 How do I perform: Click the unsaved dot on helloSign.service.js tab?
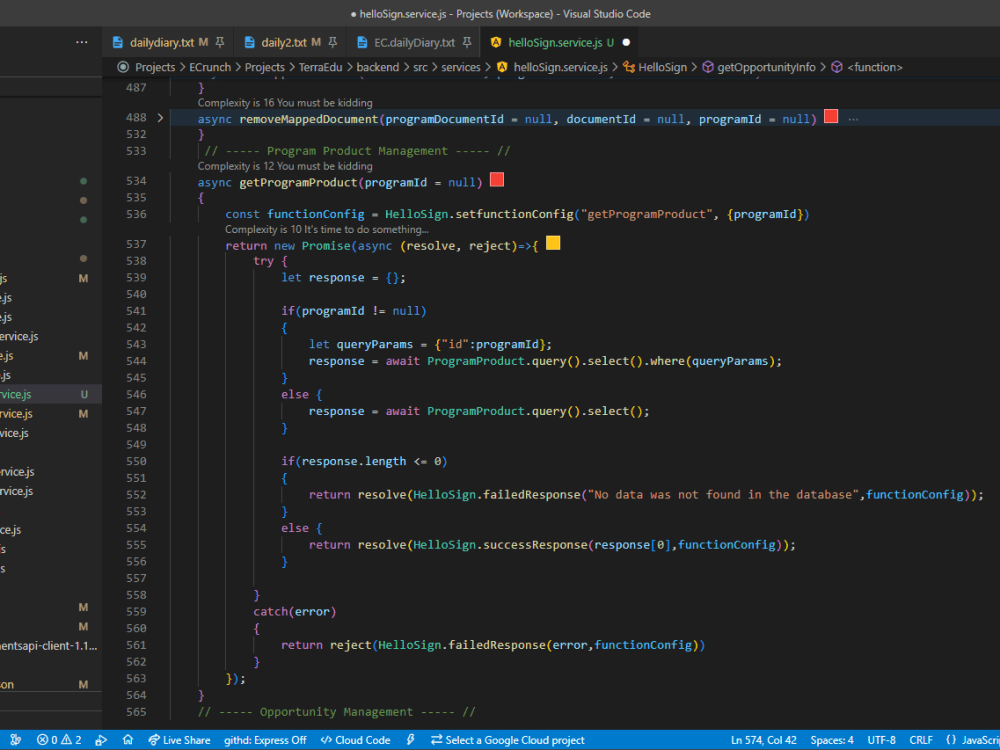coord(626,42)
